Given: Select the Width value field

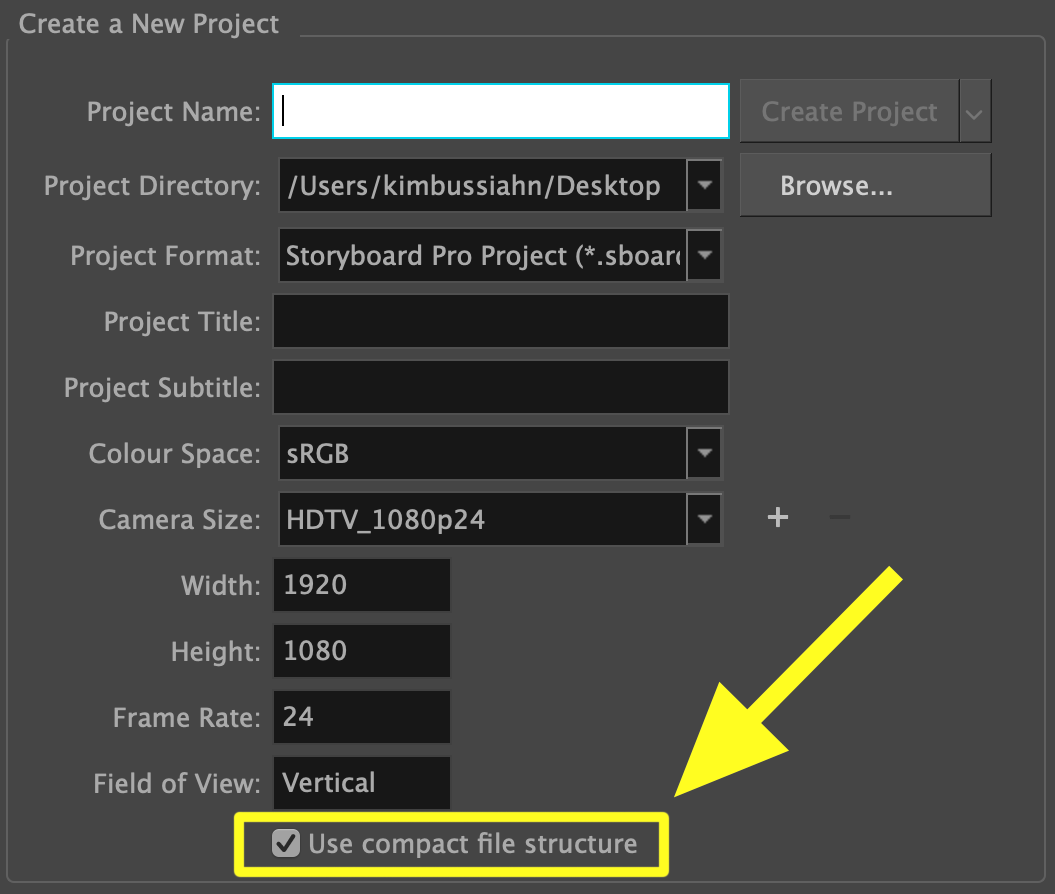Looking at the screenshot, I should tap(361, 585).
